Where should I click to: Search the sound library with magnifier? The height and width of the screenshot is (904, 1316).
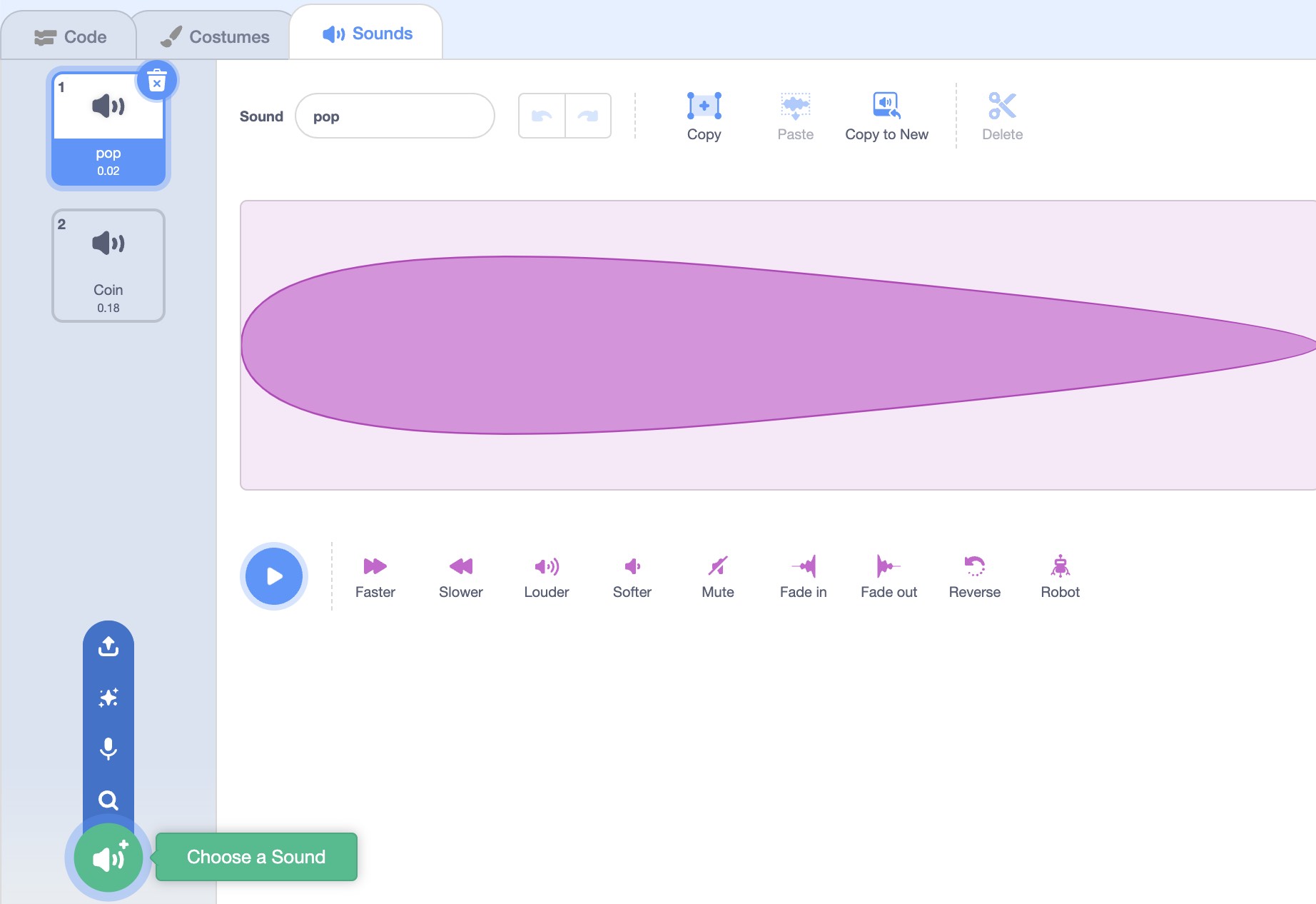(x=108, y=800)
